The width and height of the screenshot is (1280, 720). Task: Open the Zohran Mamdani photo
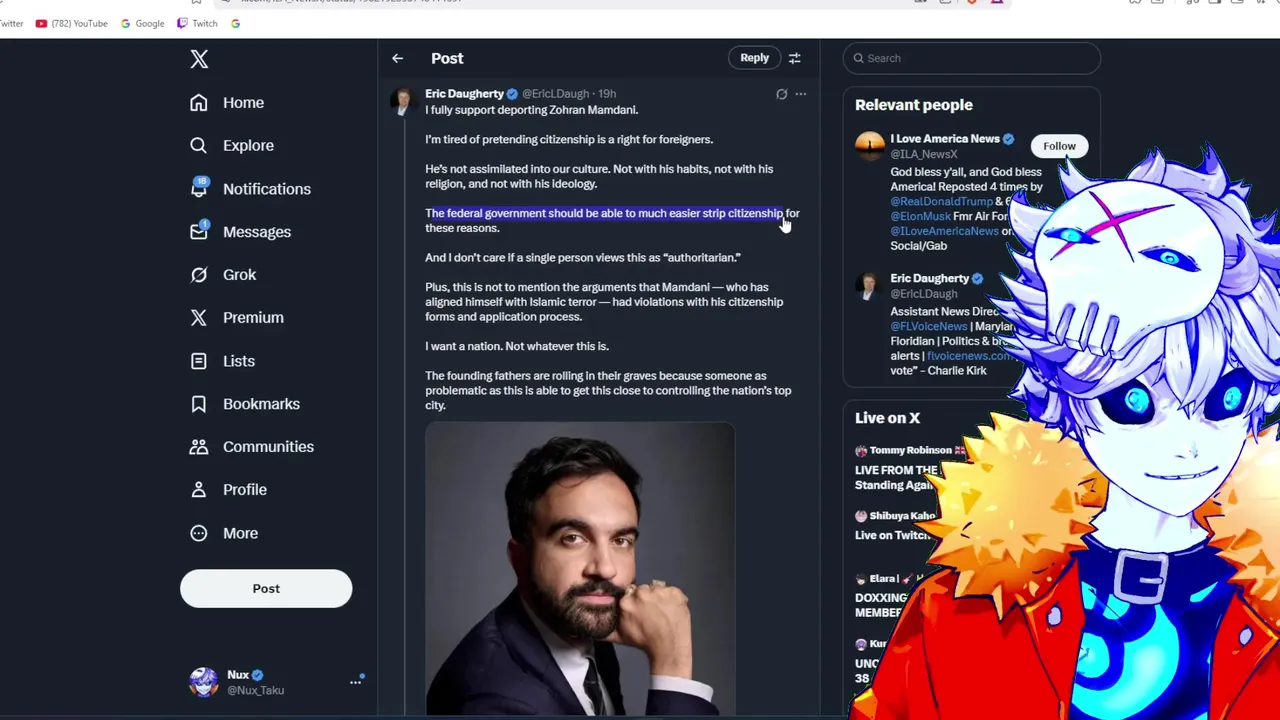pos(580,569)
